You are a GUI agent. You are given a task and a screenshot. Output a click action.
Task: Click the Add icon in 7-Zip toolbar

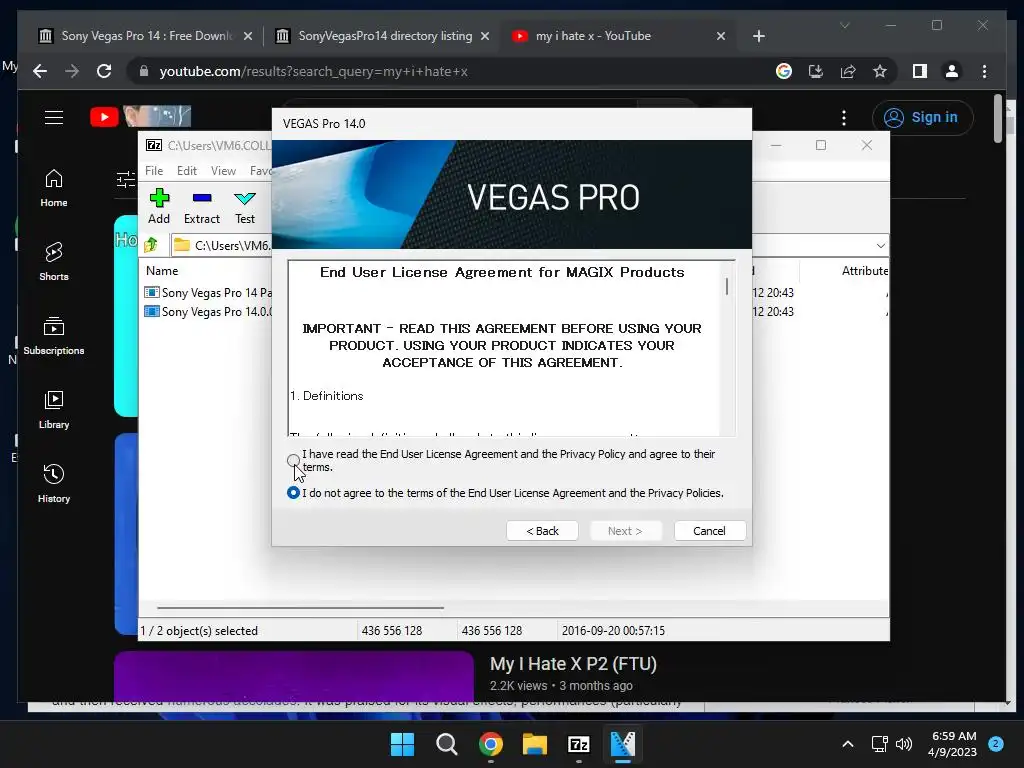coord(159,206)
